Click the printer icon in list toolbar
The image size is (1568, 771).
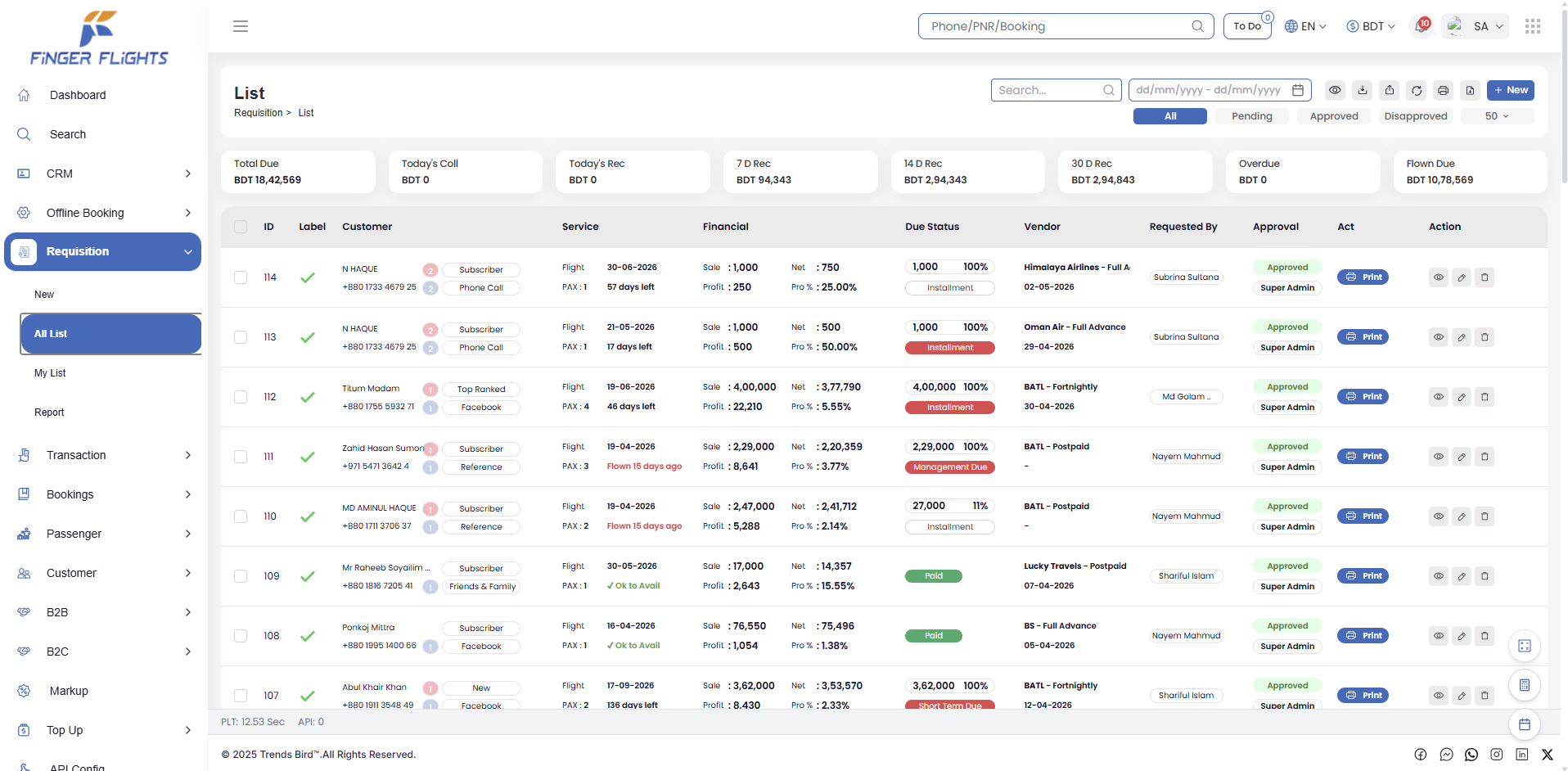coord(1444,90)
